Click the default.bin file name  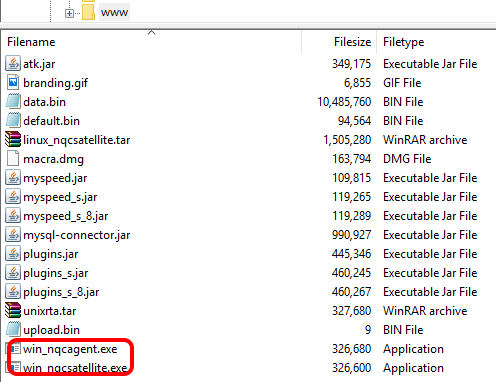click(x=51, y=121)
